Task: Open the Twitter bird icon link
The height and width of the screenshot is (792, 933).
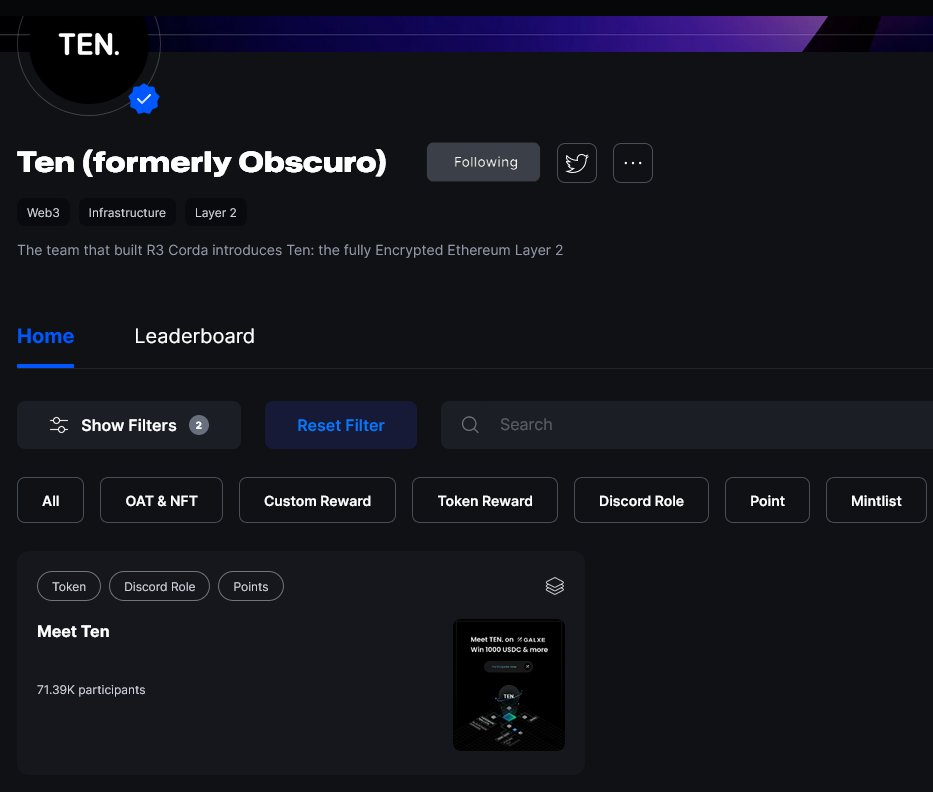Action: (x=577, y=162)
